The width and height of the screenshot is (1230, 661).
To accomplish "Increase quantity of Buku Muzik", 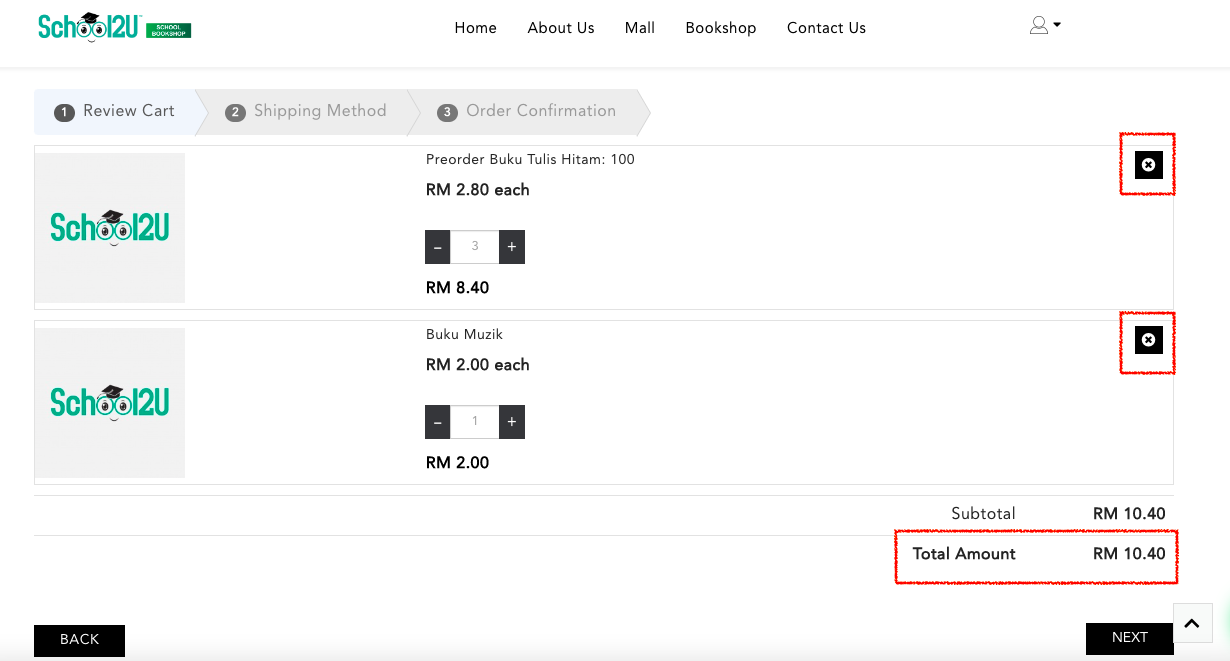I will click(511, 422).
